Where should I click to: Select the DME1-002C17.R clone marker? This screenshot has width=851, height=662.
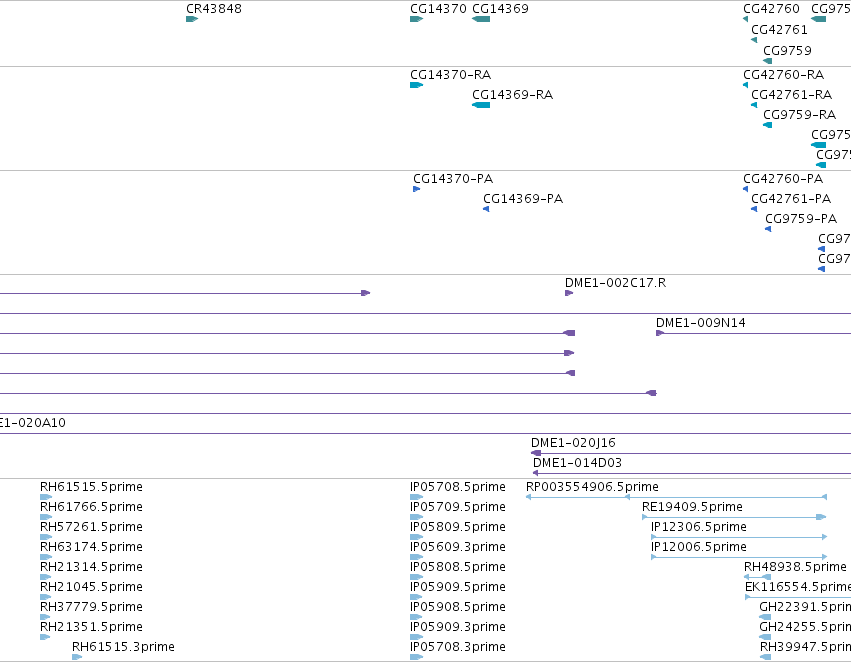tap(569, 293)
